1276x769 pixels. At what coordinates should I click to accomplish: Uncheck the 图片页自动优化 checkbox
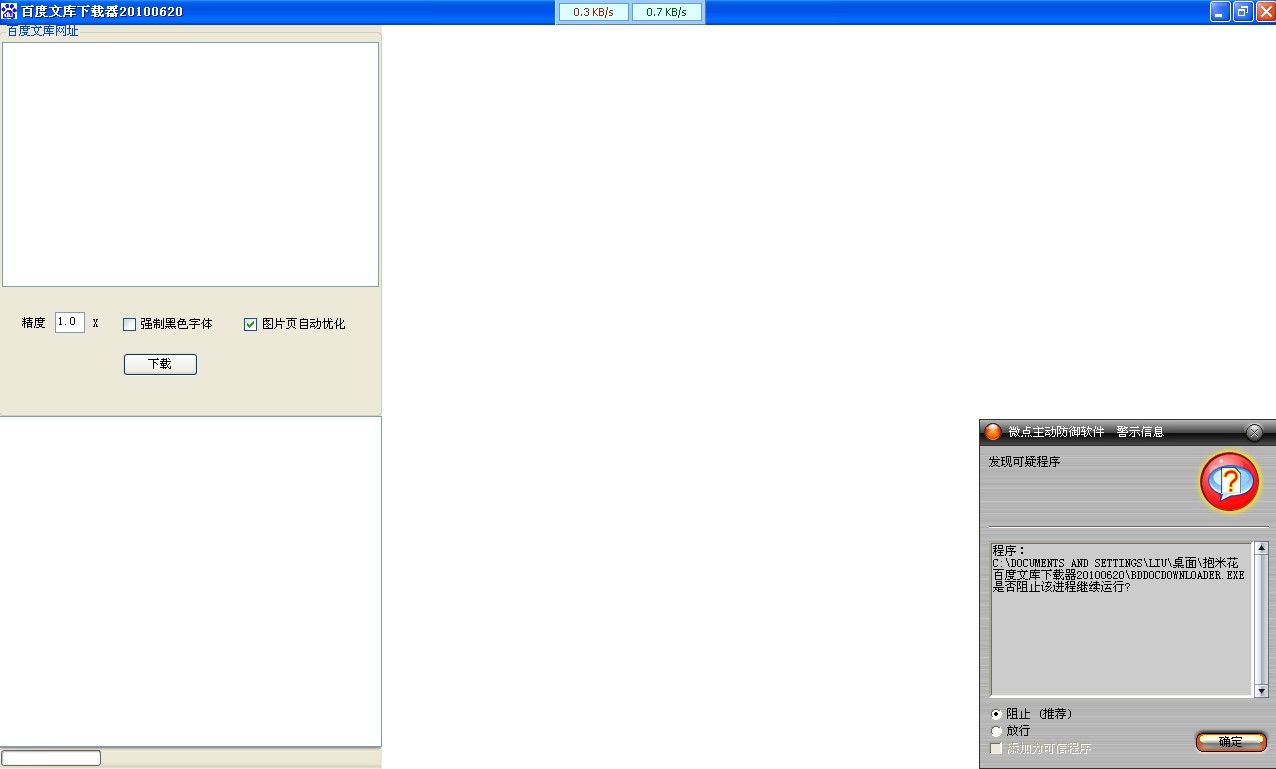pos(251,324)
